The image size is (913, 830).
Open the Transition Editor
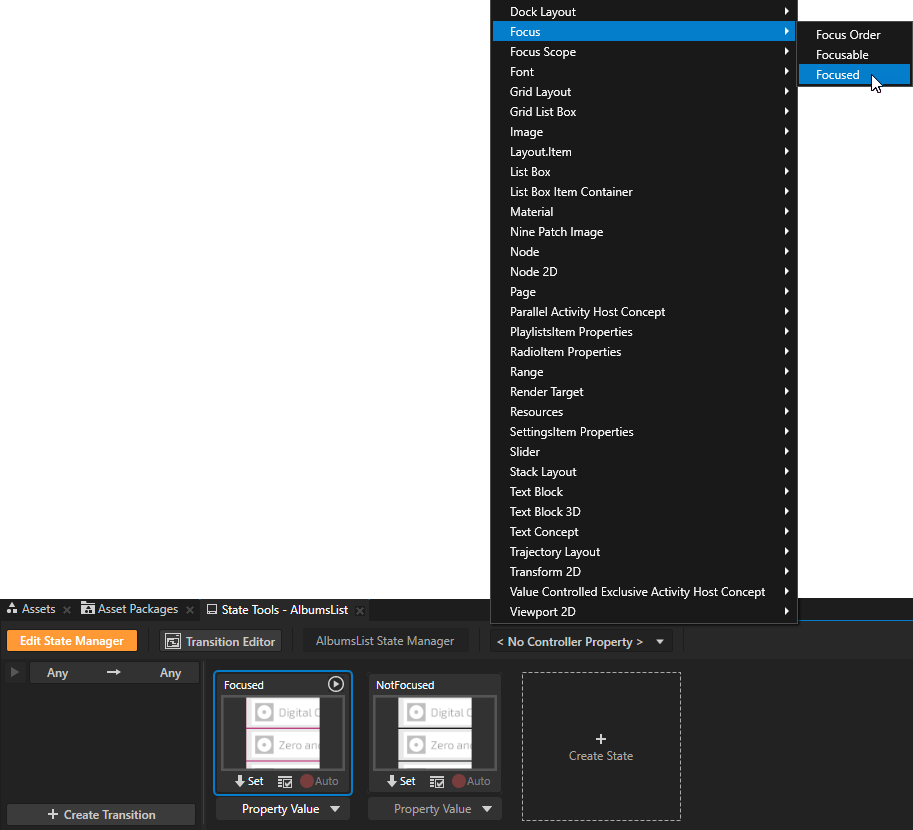220,641
